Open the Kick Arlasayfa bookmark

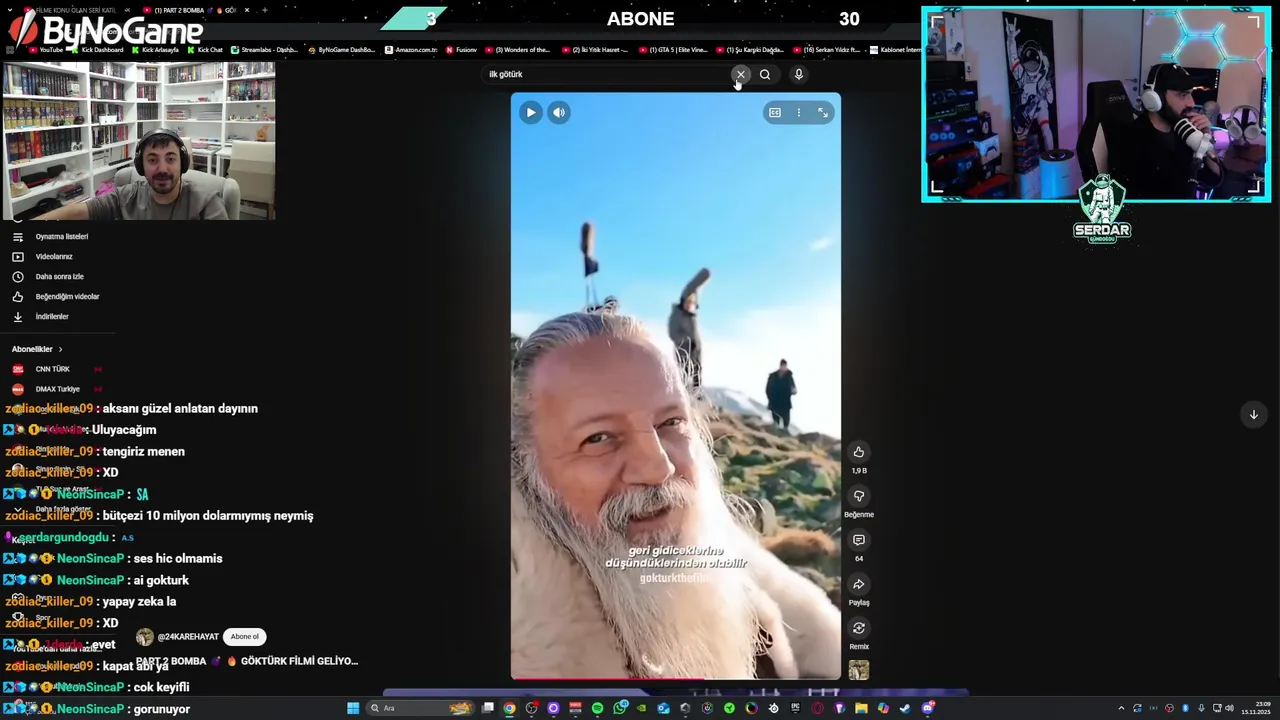click(155, 50)
